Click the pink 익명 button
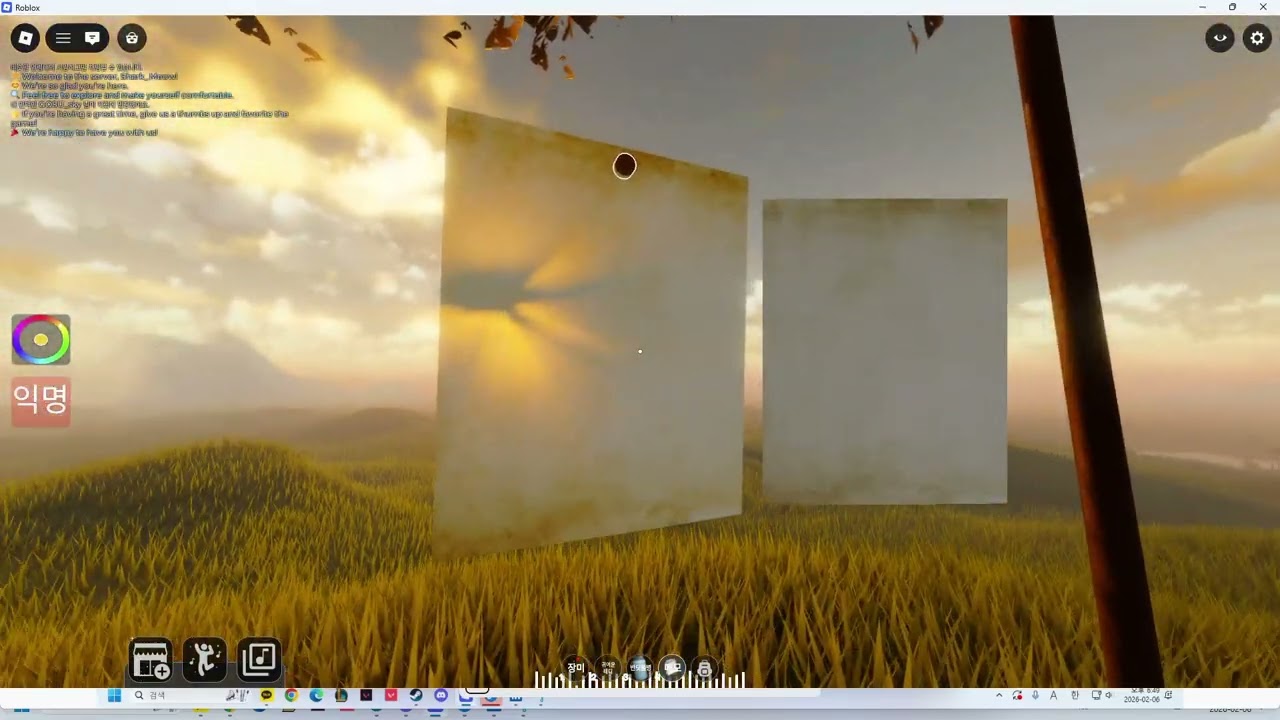 click(x=41, y=401)
